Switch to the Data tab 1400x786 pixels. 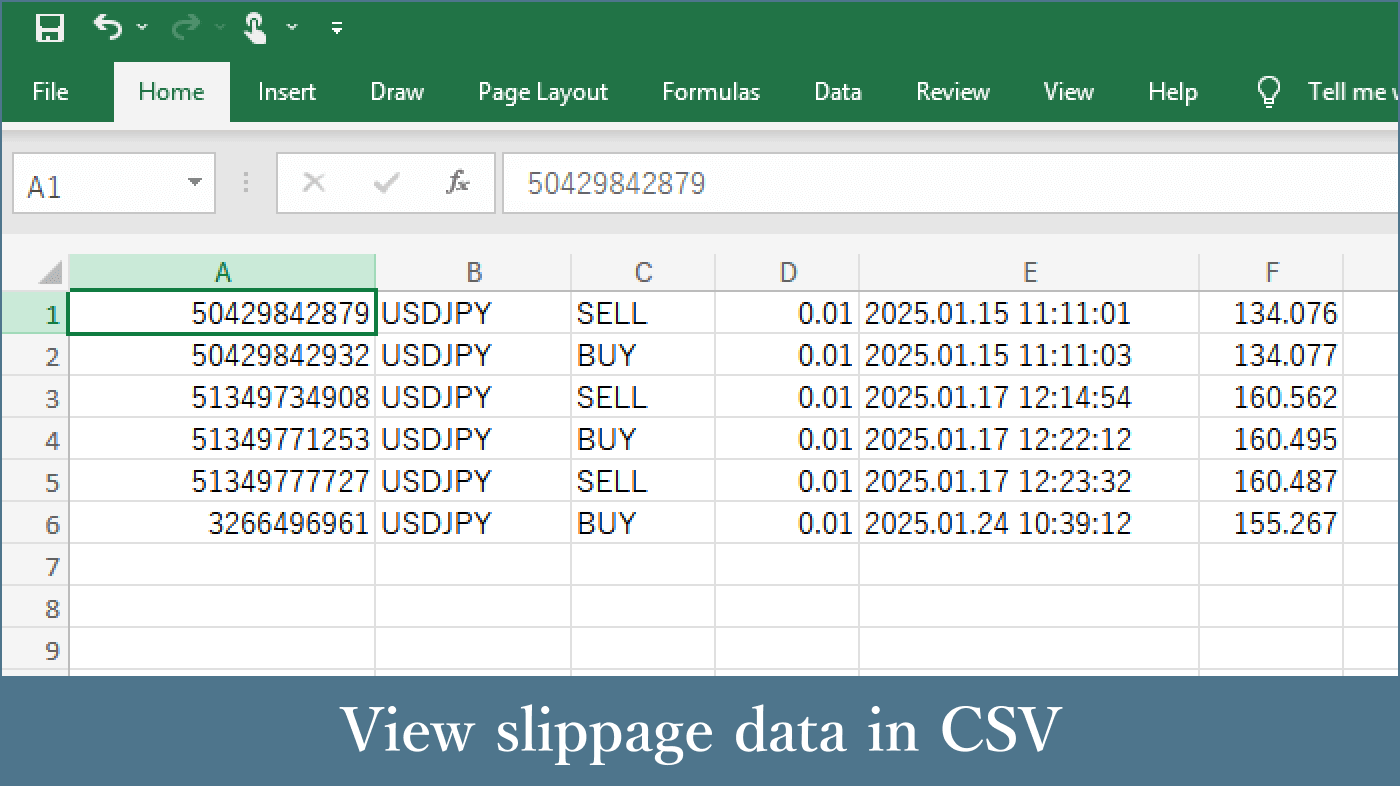point(838,92)
